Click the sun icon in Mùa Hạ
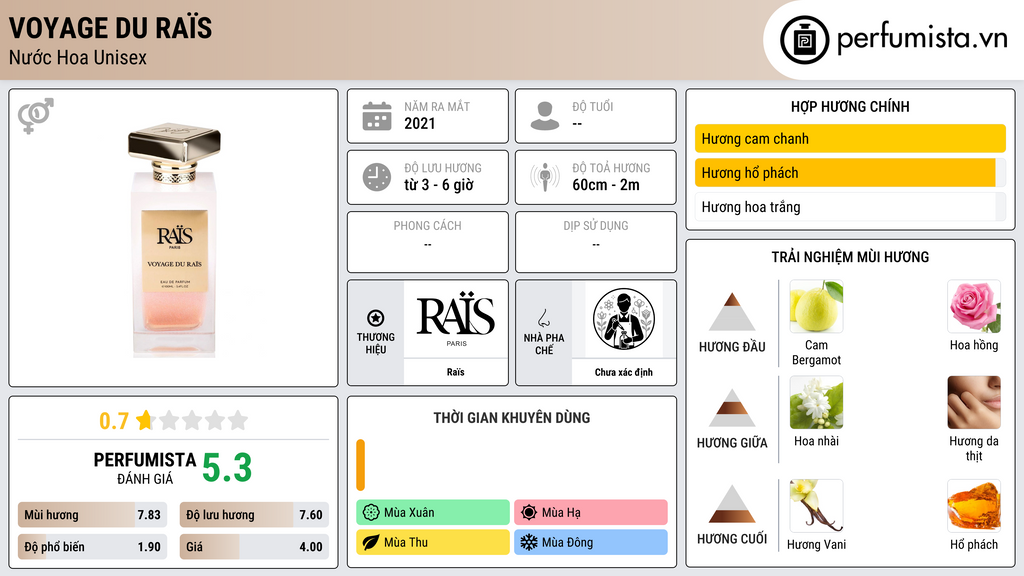Viewport: 1024px width, 576px height. 529,513
